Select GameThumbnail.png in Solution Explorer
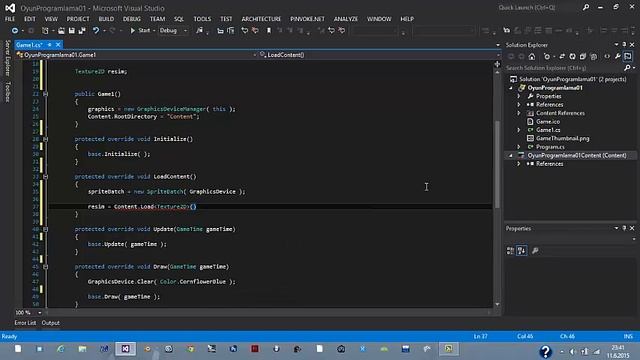This screenshot has width=640, height=360. coord(562,138)
